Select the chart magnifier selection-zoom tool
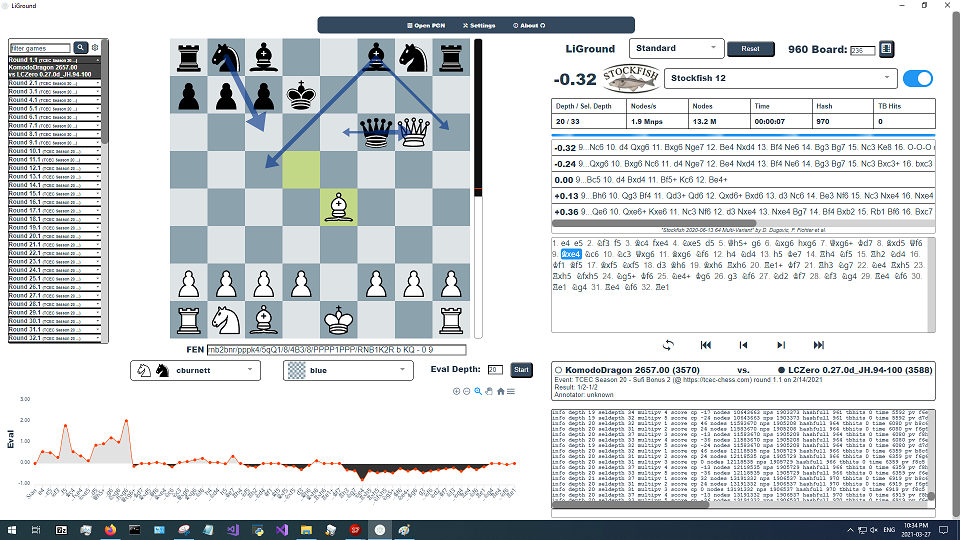This screenshot has height=540, width=960. [x=478, y=391]
